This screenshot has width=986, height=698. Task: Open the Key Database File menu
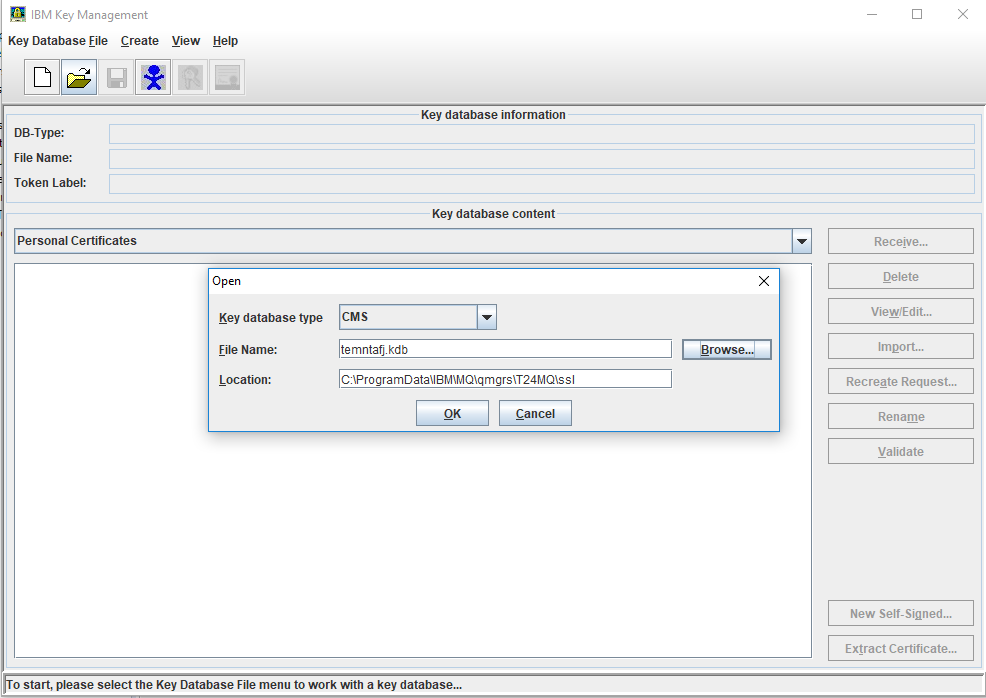(58, 41)
